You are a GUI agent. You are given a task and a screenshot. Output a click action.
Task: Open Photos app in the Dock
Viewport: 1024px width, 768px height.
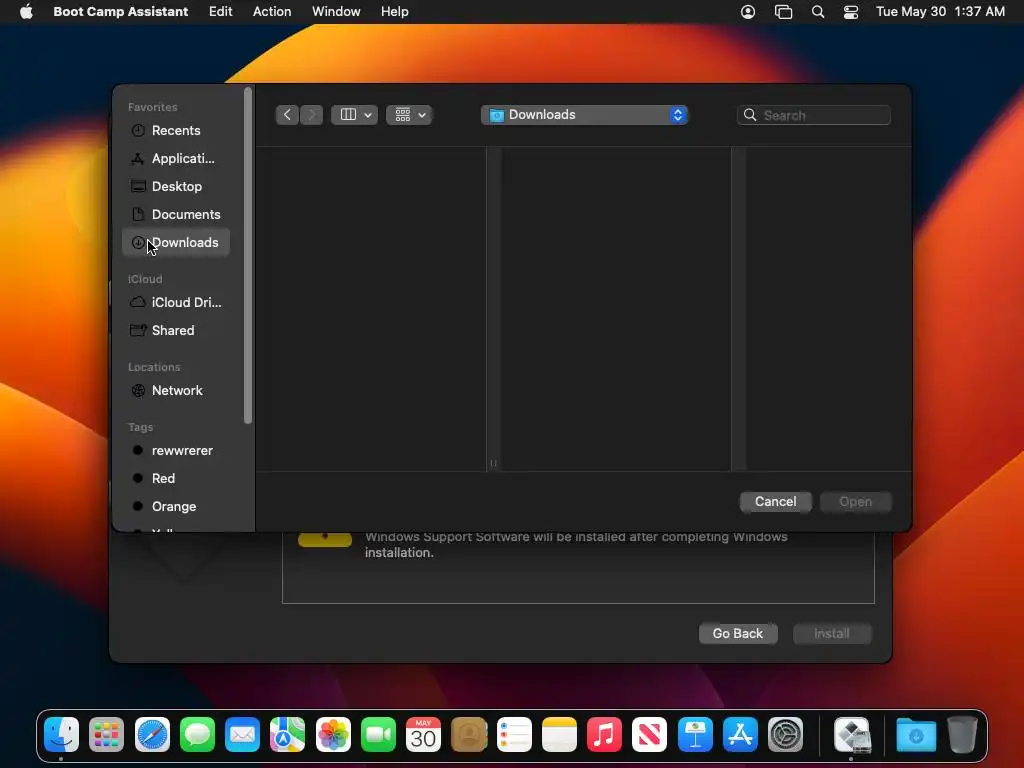[333, 735]
